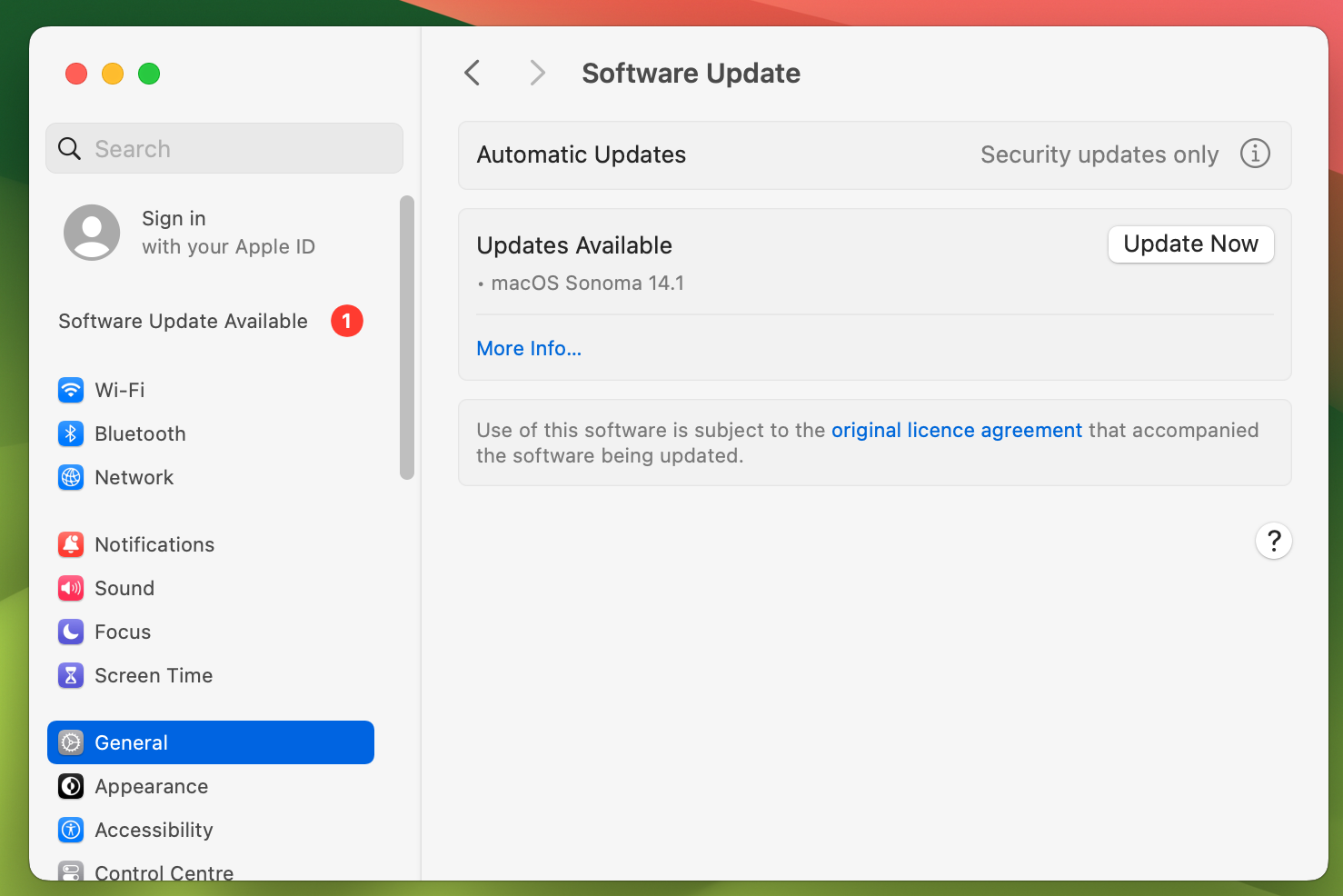The height and width of the screenshot is (896, 1343).
Task: Zoom window with green button
Action: [x=149, y=74]
